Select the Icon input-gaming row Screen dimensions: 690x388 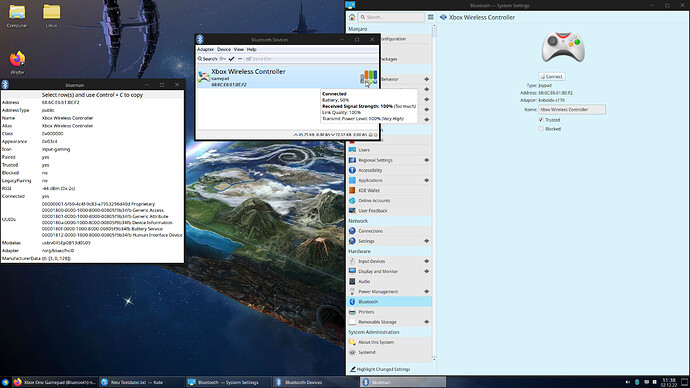click(92, 149)
